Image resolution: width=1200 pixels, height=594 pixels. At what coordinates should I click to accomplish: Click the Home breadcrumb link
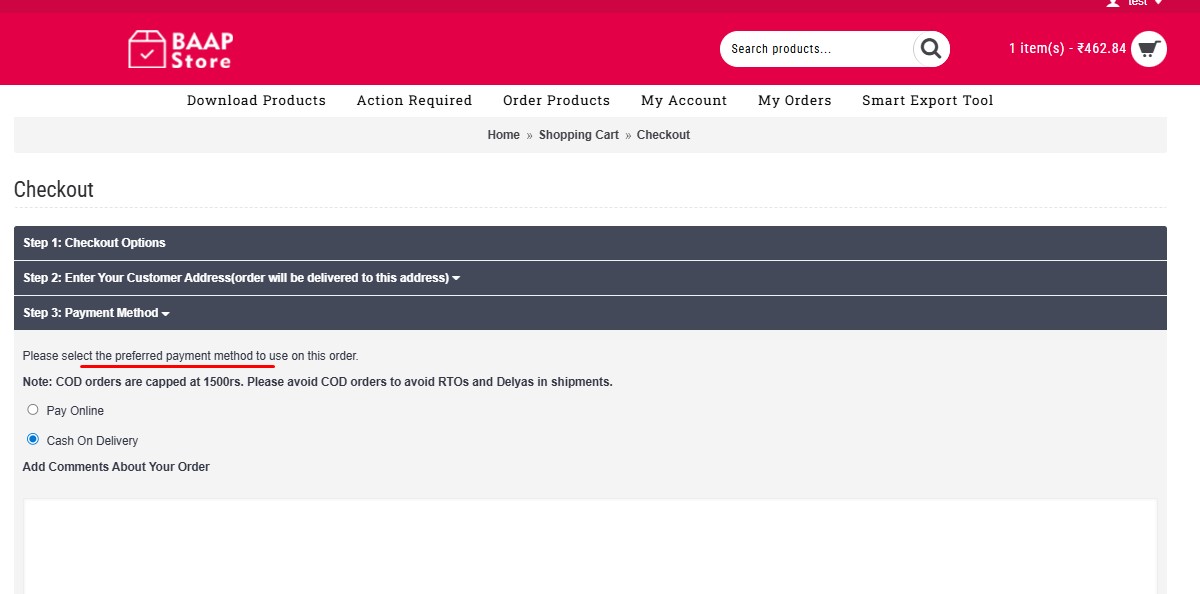click(503, 135)
